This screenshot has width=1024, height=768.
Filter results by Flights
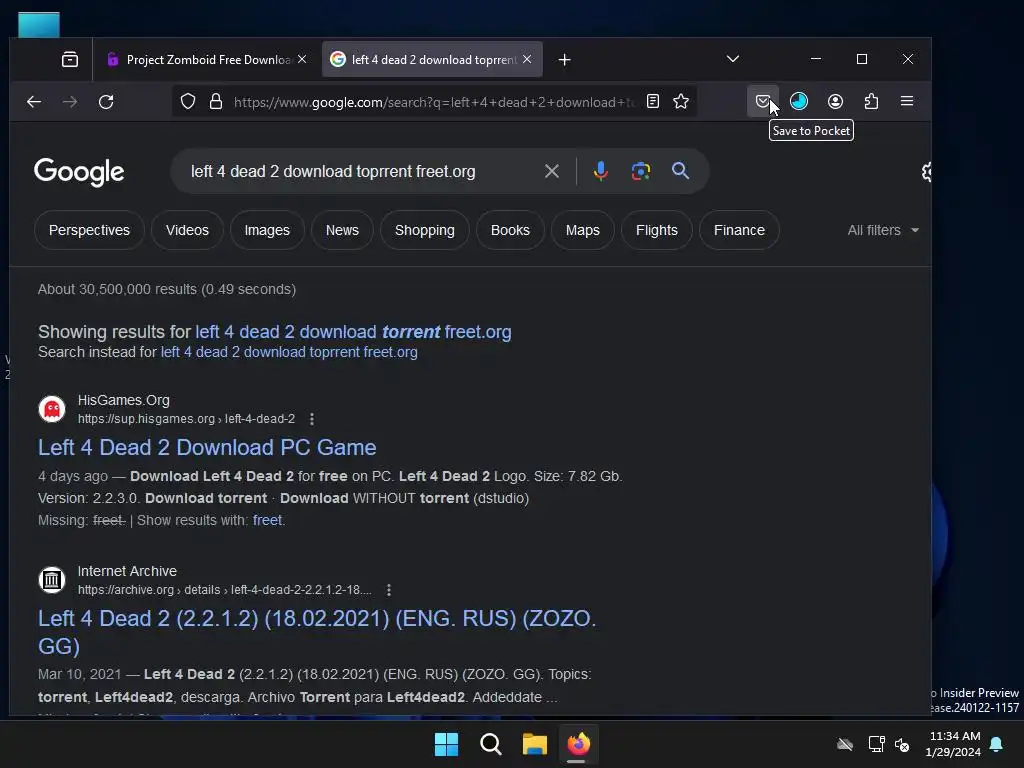click(x=656, y=230)
